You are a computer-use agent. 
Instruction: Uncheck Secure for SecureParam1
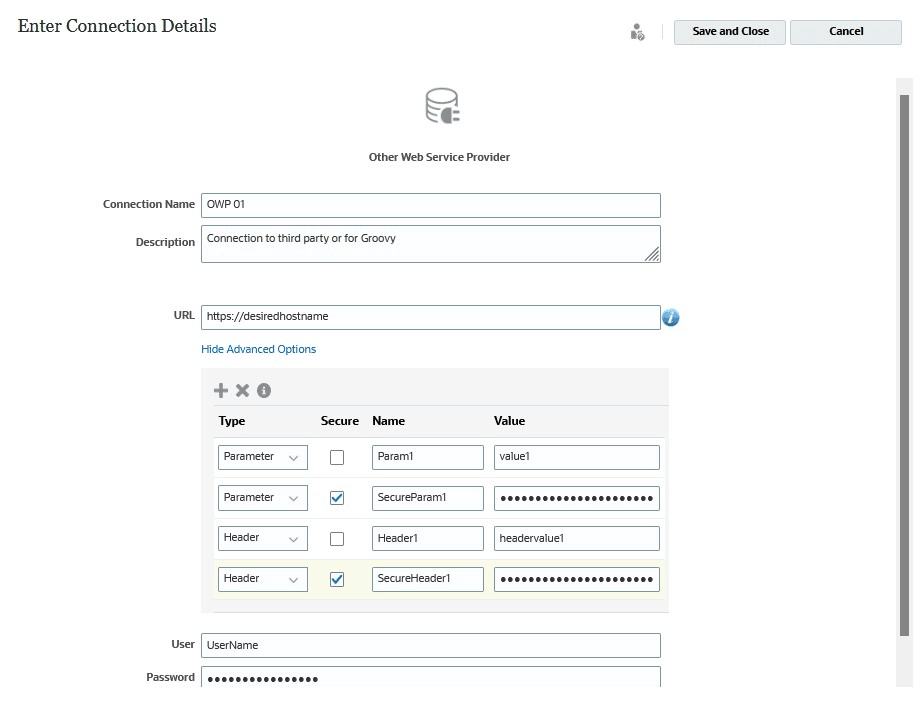point(335,497)
